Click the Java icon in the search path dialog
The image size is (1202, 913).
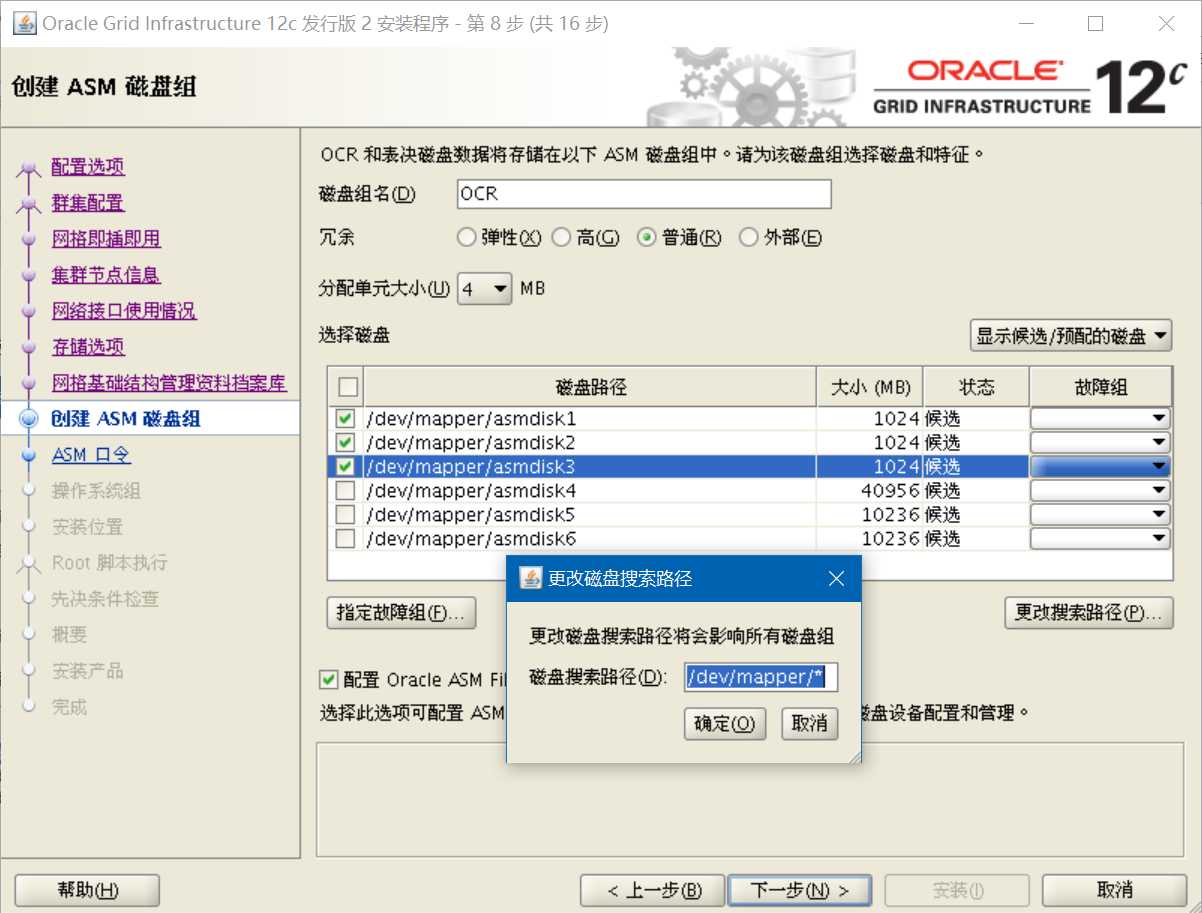click(532, 579)
